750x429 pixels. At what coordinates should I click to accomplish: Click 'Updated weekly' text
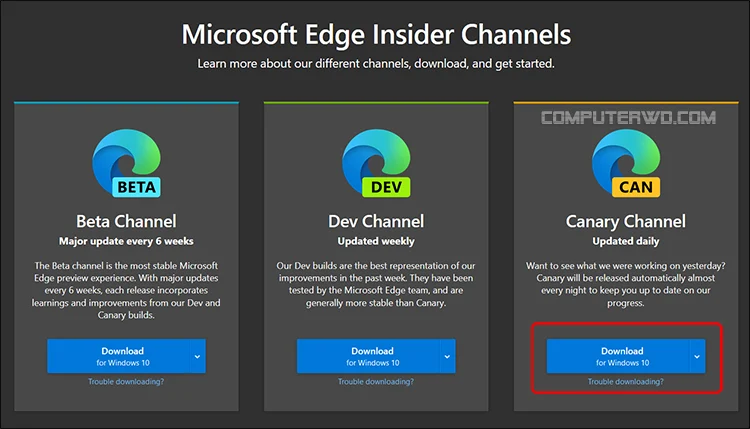pos(376,241)
